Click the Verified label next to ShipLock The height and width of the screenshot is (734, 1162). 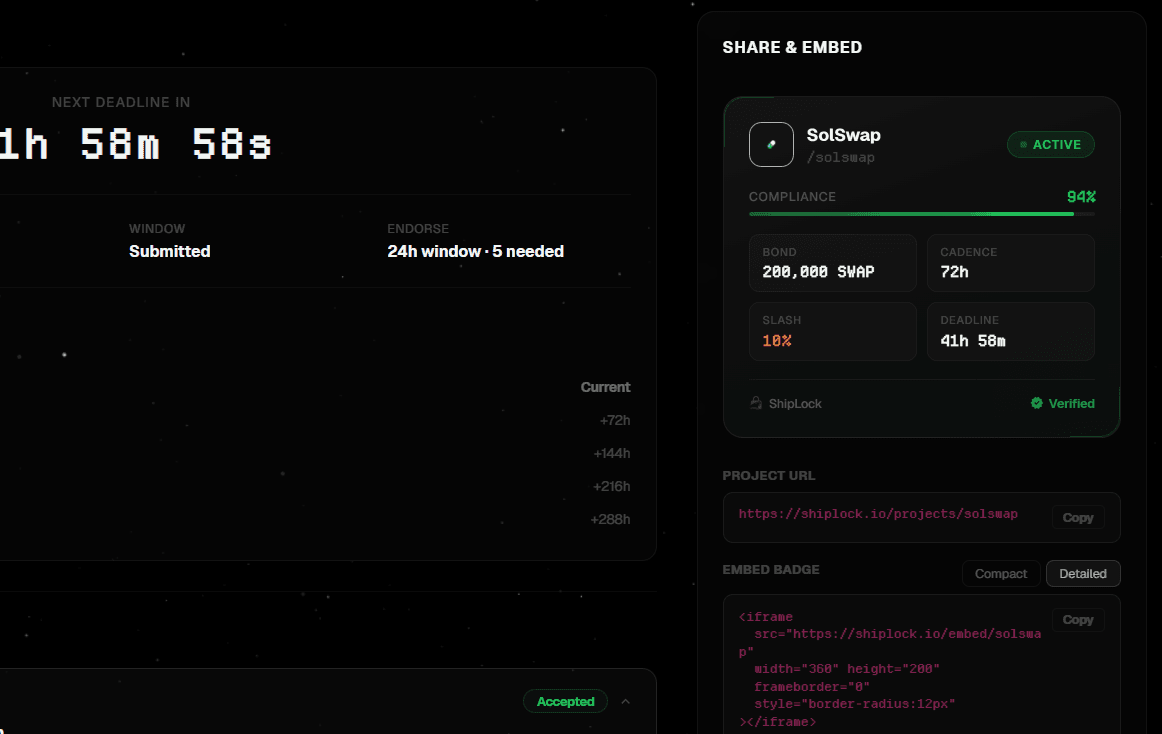(x=1071, y=403)
